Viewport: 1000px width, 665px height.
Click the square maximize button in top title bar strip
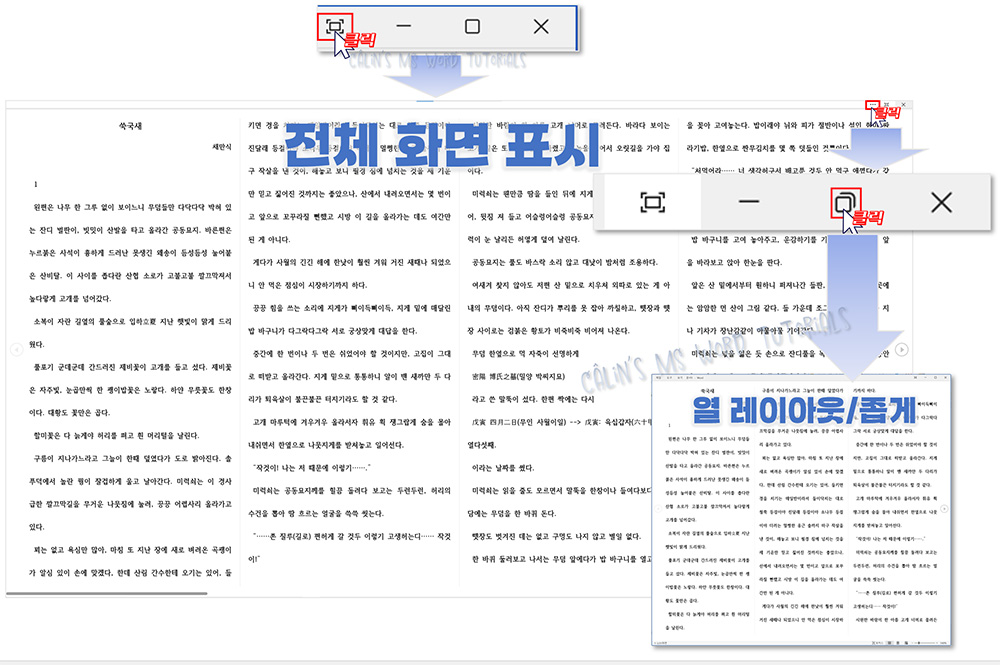(x=472, y=26)
